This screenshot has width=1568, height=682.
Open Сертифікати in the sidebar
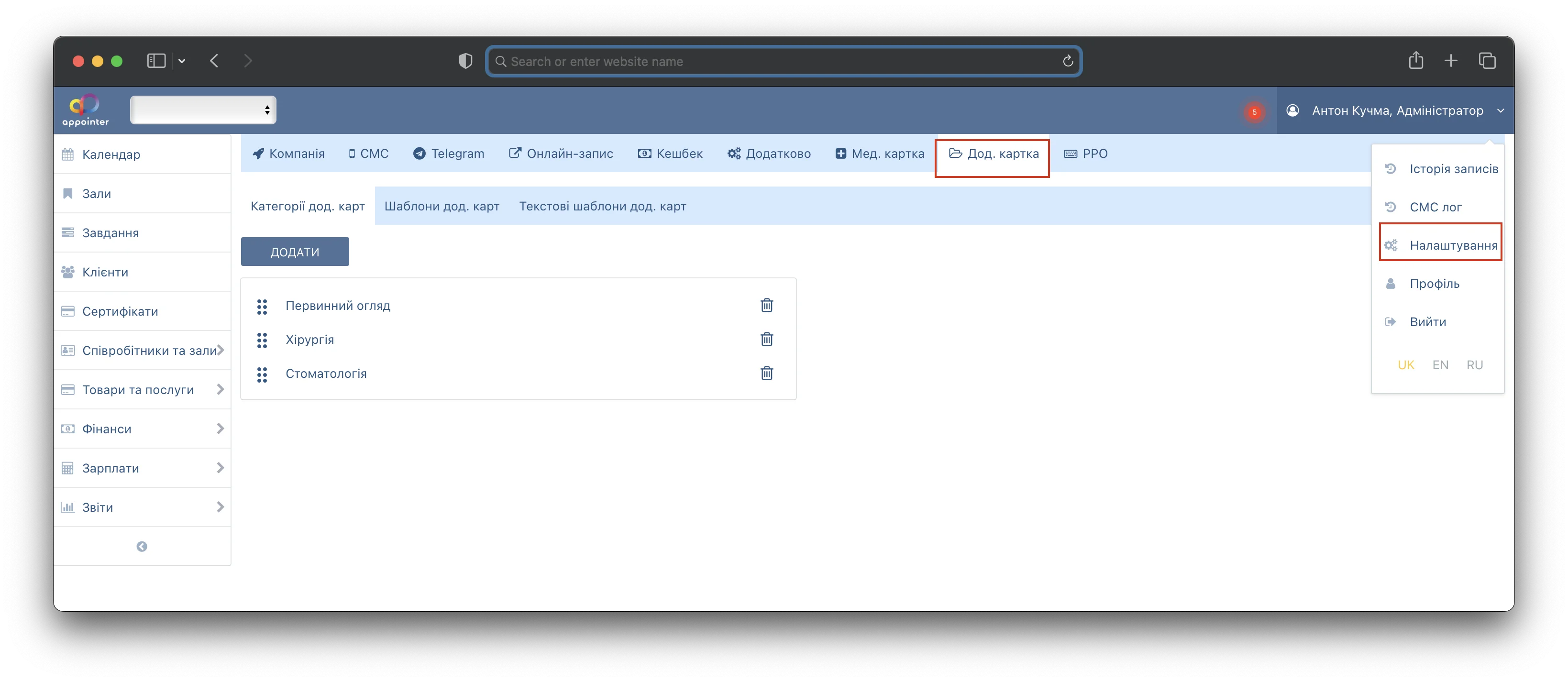pos(142,311)
